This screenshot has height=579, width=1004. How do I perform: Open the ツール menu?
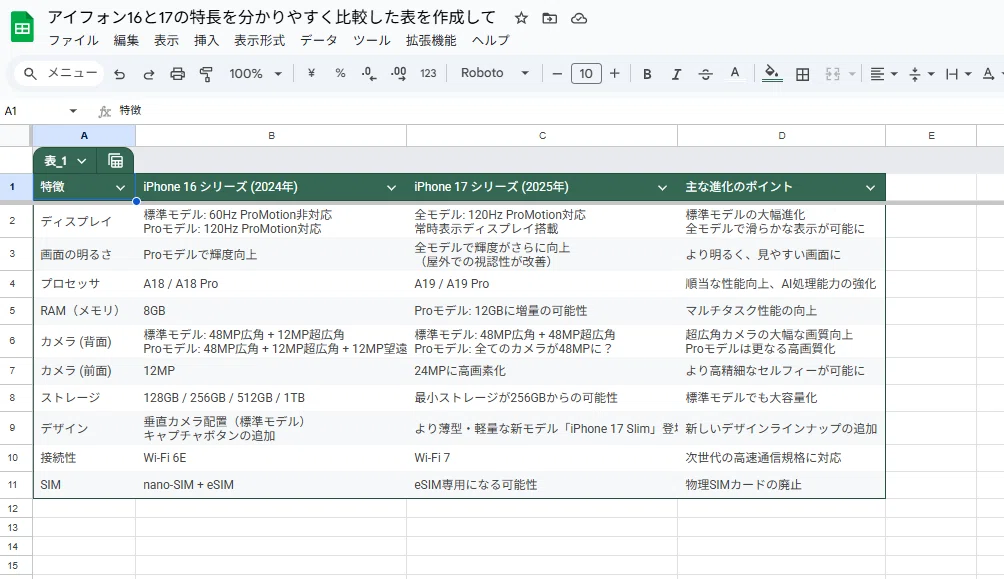click(371, 40)
